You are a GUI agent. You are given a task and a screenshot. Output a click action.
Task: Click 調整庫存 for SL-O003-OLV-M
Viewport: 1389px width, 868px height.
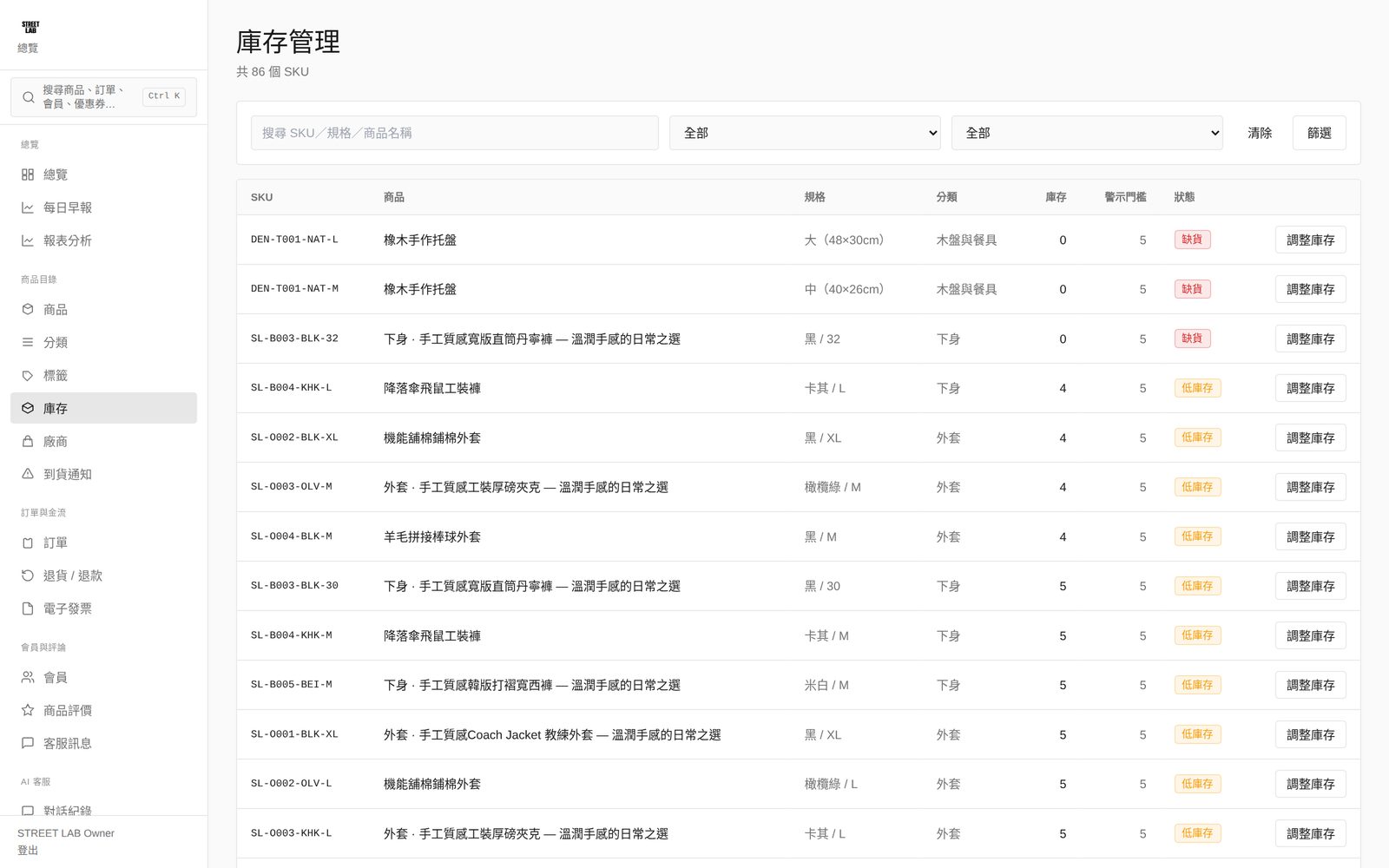click(1310, 487)
